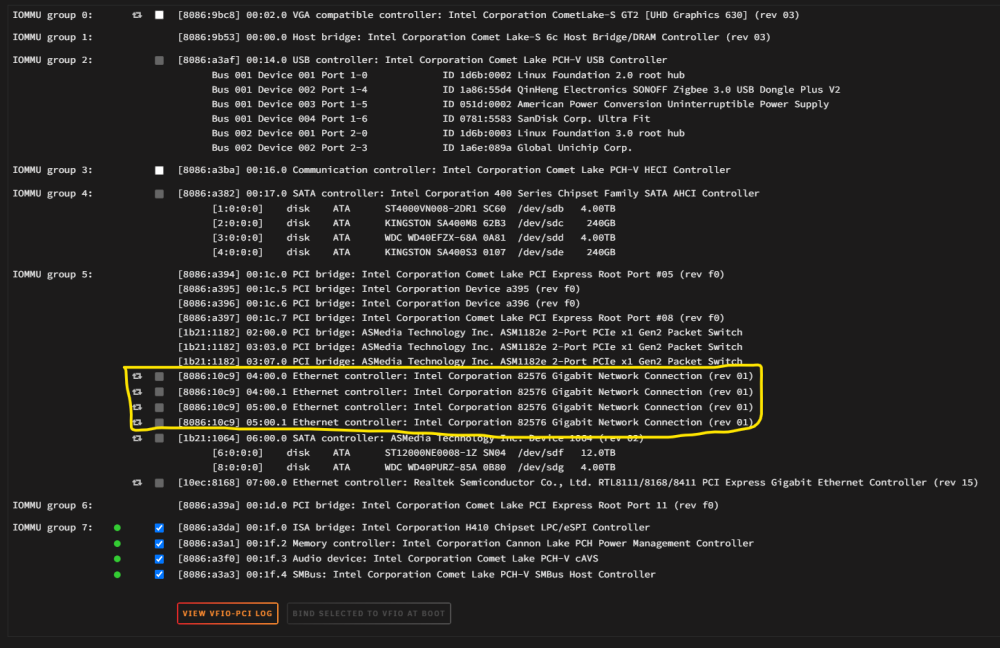
Task: Click reset icon beside VGA compatible controller
Action: [x=137, y=15]
